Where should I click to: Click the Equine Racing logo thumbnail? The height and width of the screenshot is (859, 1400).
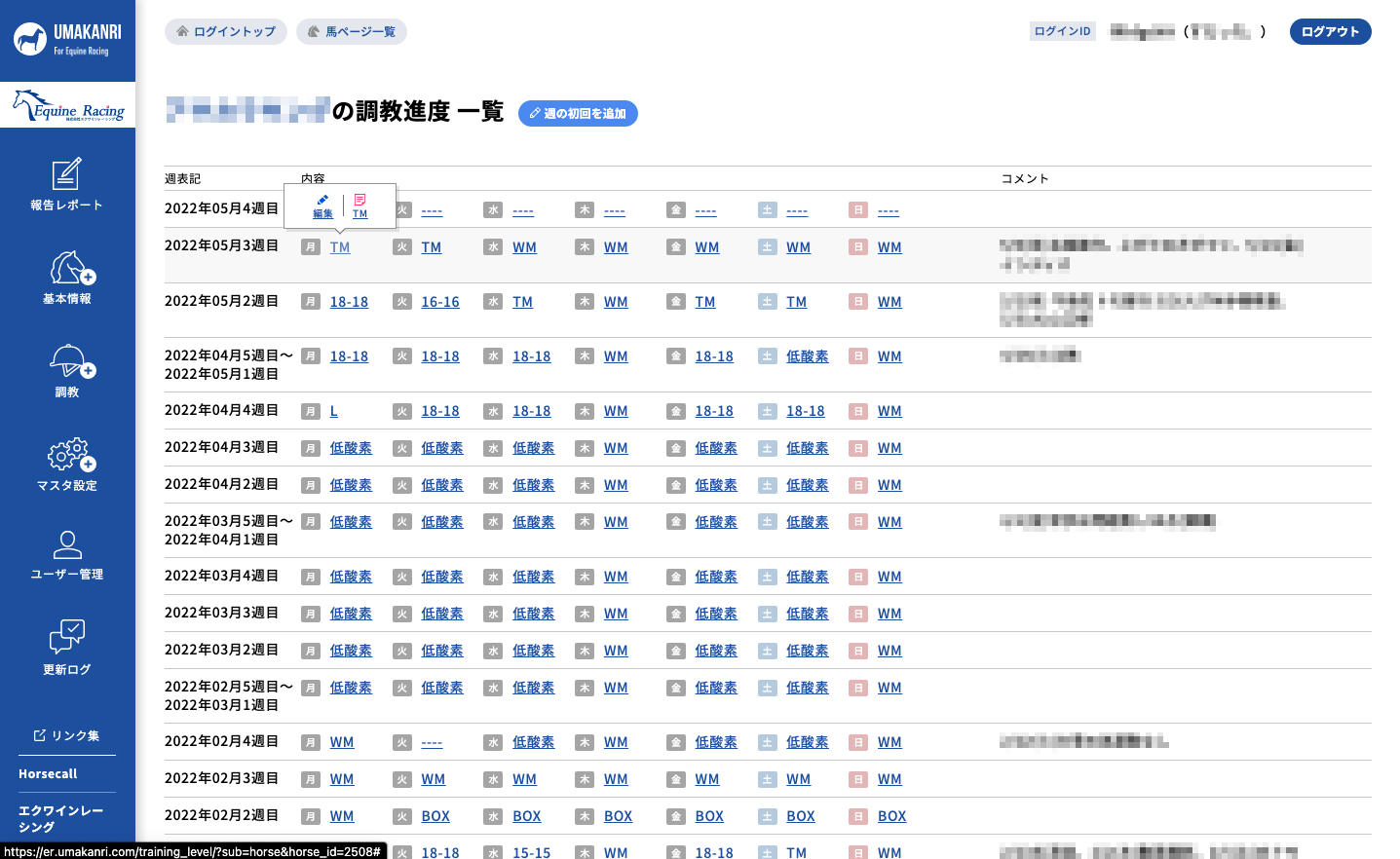tap(68, 106)
